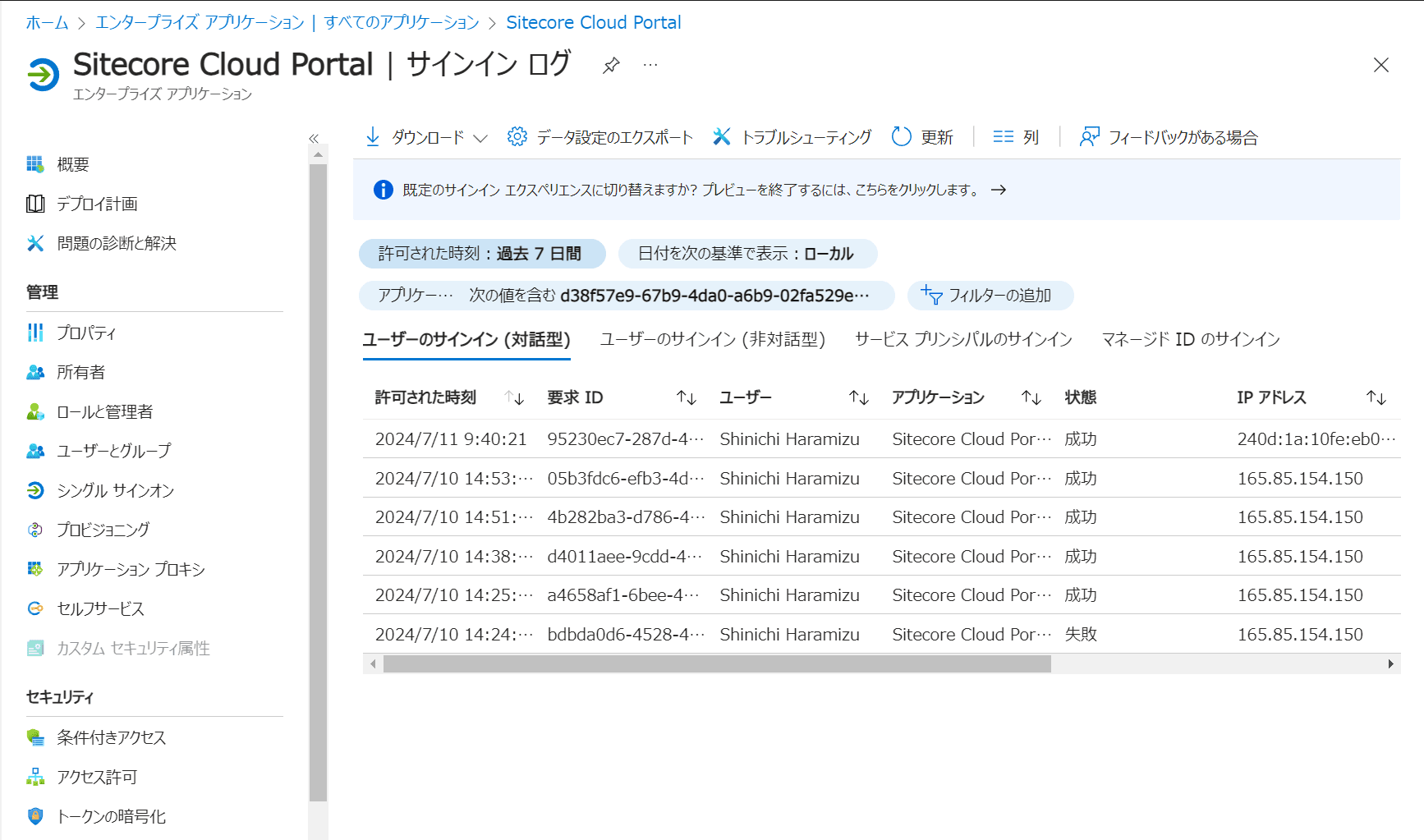Change the 日付を次の基準で表示 ローカル setting

746,254
